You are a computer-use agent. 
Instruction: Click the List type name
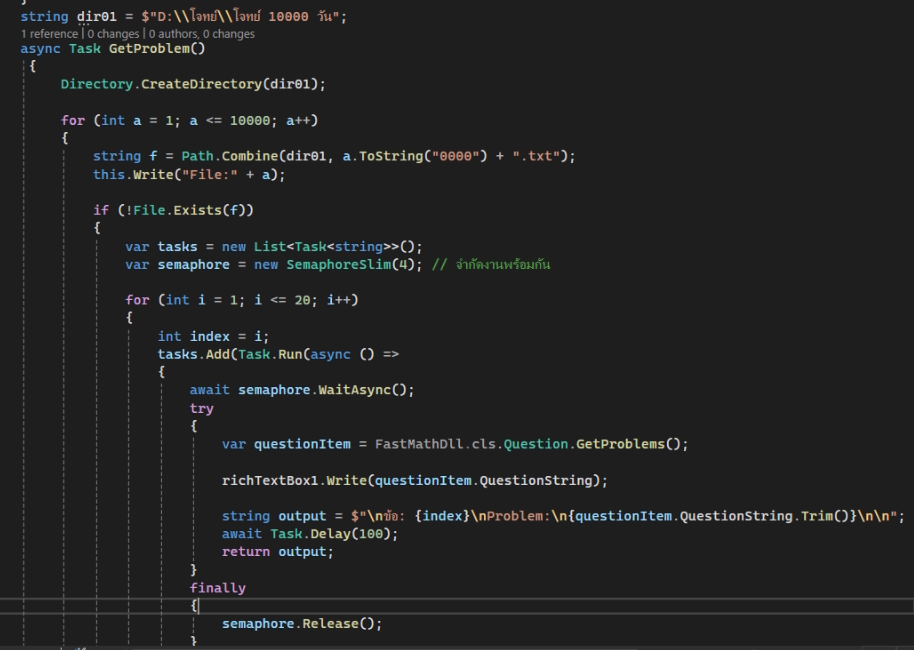[270, 247]
